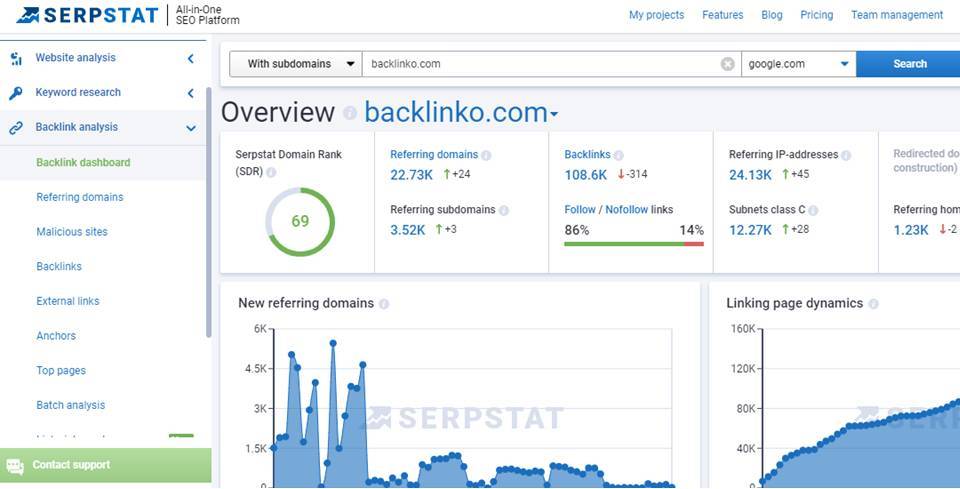Select Batch analysis in sidebar
The width and height of the screenshot is (960, 489).
click(x=70, y=405)
